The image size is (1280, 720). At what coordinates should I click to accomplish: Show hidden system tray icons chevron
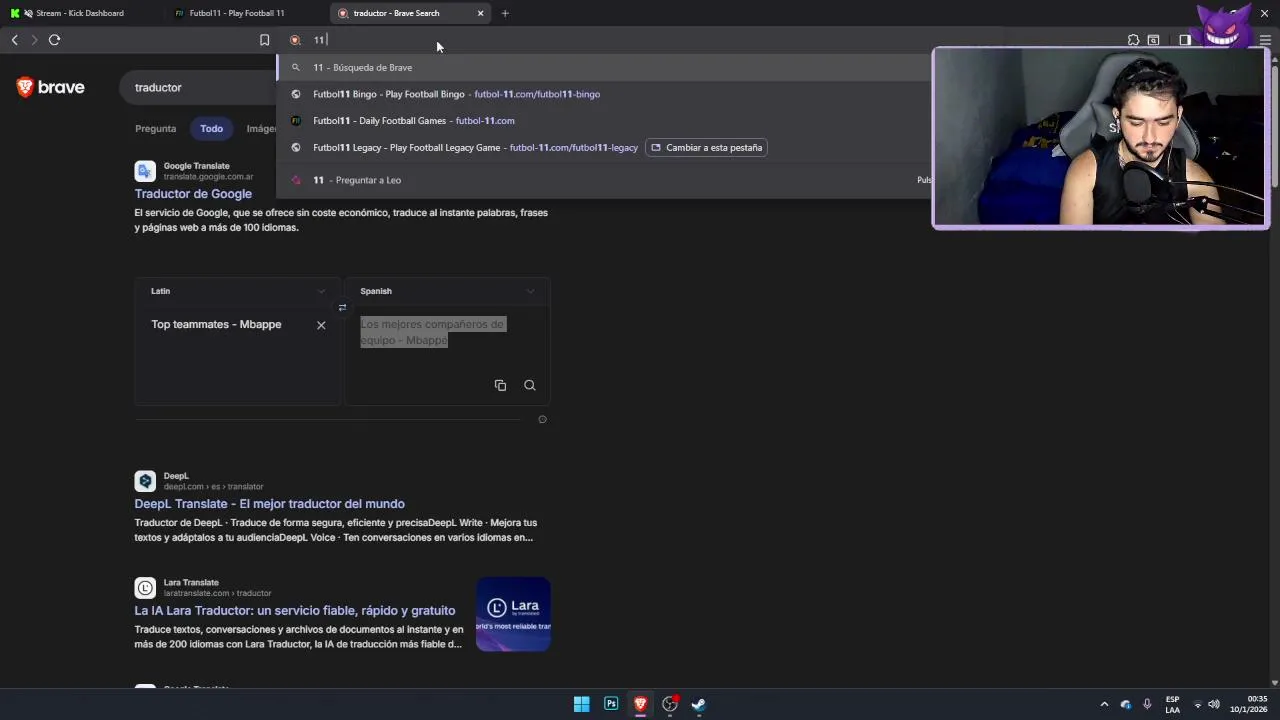coord(1104,704)
